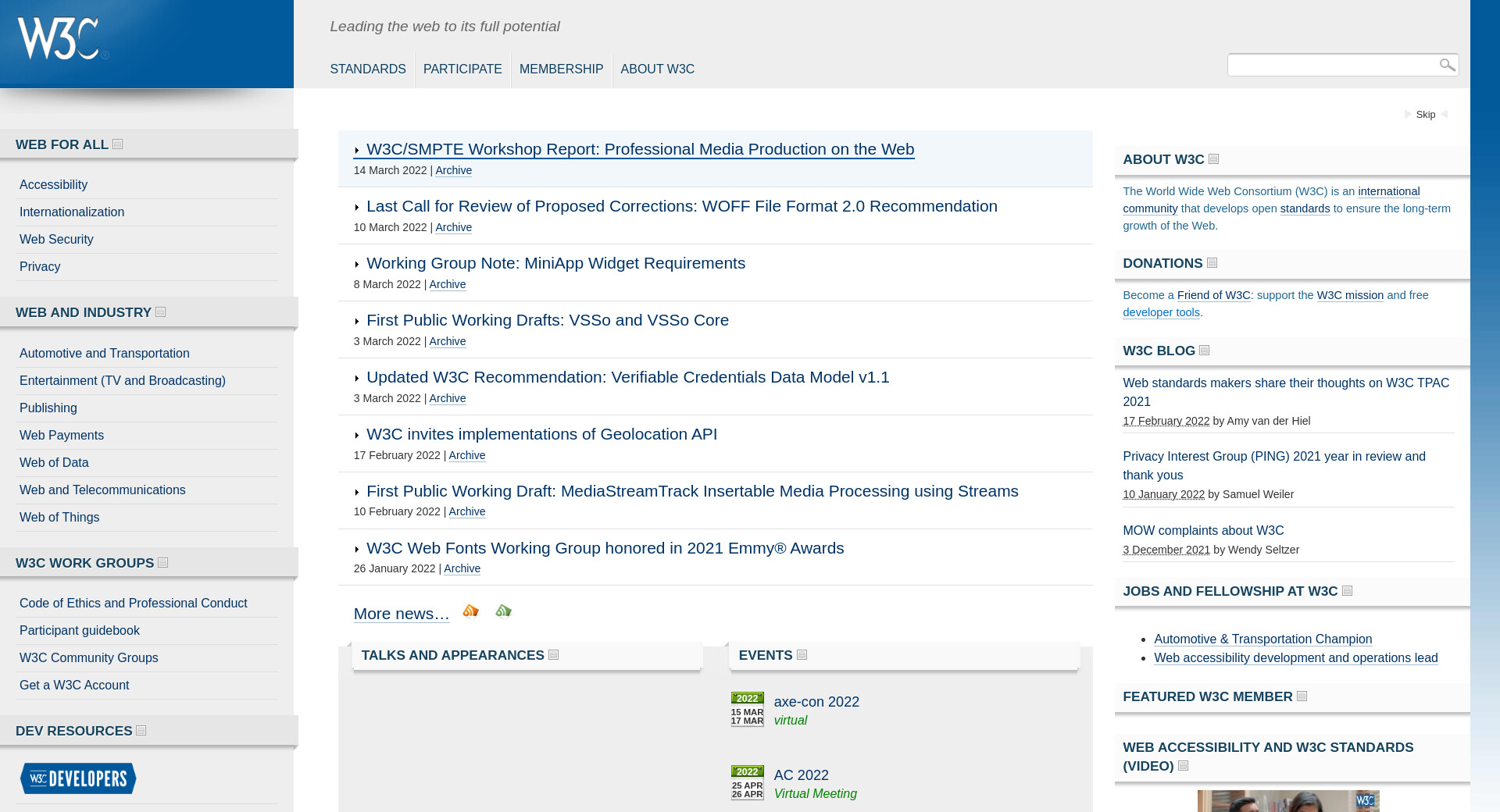Click the W3C Developers badge

78,778
